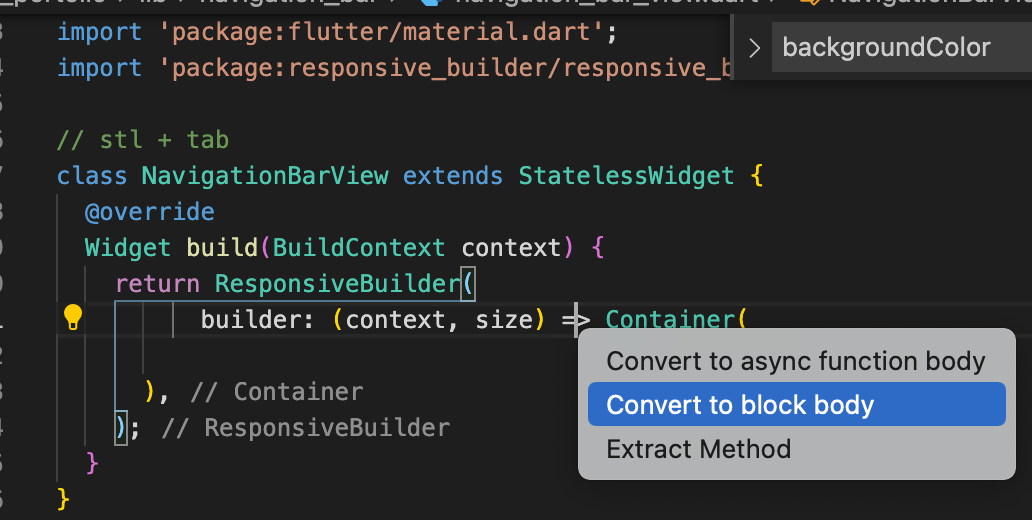Click the '// ResponsiveBuilder' closing label

[x=305, y=428]
